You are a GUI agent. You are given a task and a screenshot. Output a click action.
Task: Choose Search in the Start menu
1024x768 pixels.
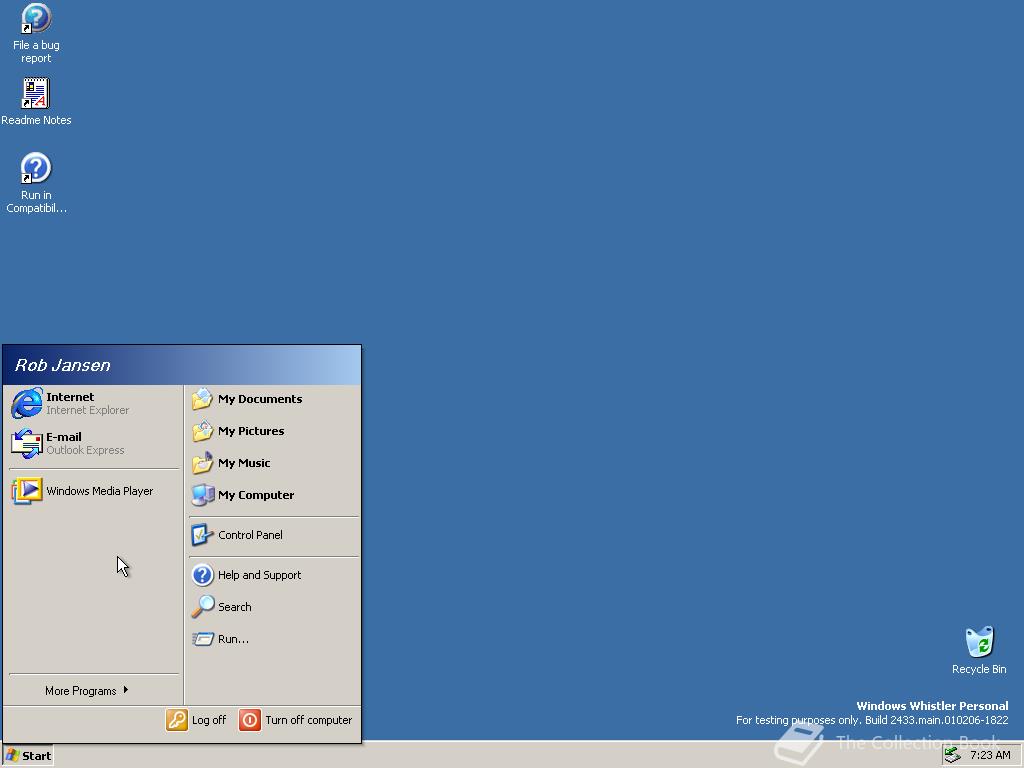tap(274, 607)
